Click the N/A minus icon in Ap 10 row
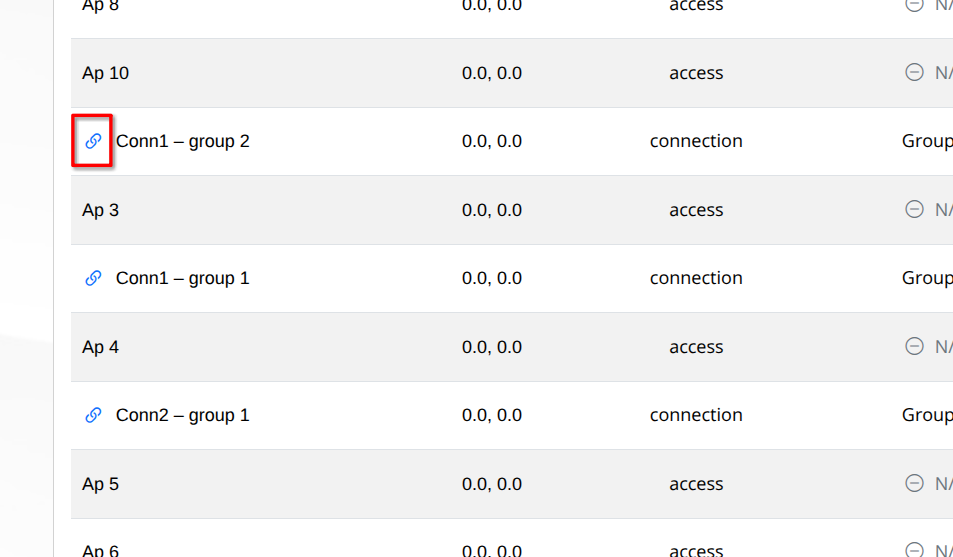Image resolution: width=953 pixels, height=557 pixels. click(x=914, y=72)
